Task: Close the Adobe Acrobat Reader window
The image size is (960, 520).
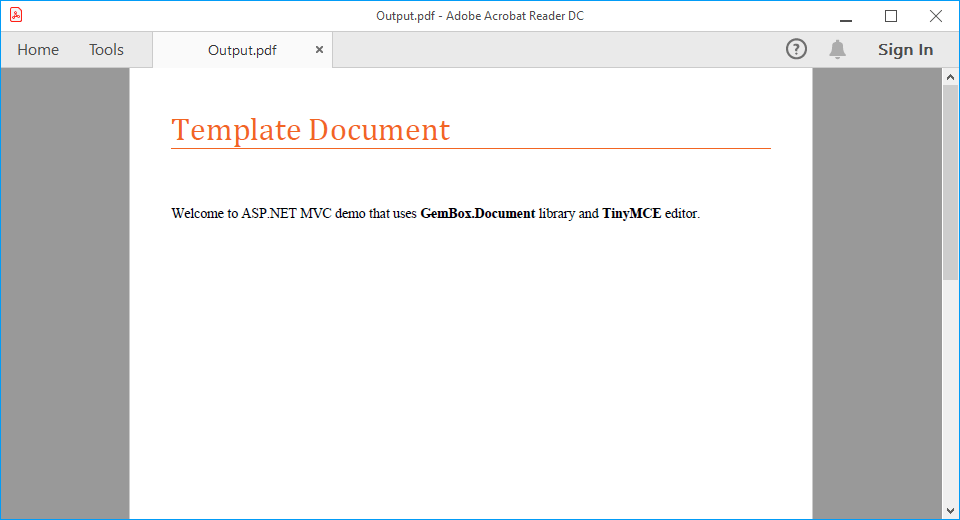Action: coord(936,16)
